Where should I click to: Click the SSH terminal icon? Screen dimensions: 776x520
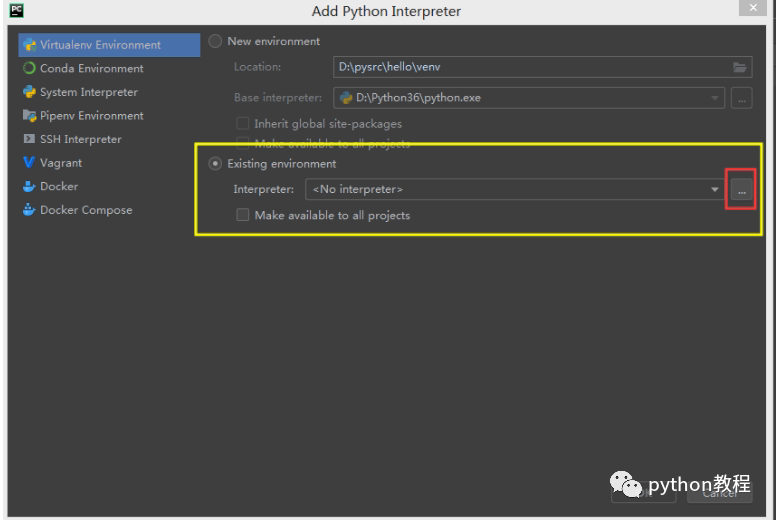pos(29,139)
